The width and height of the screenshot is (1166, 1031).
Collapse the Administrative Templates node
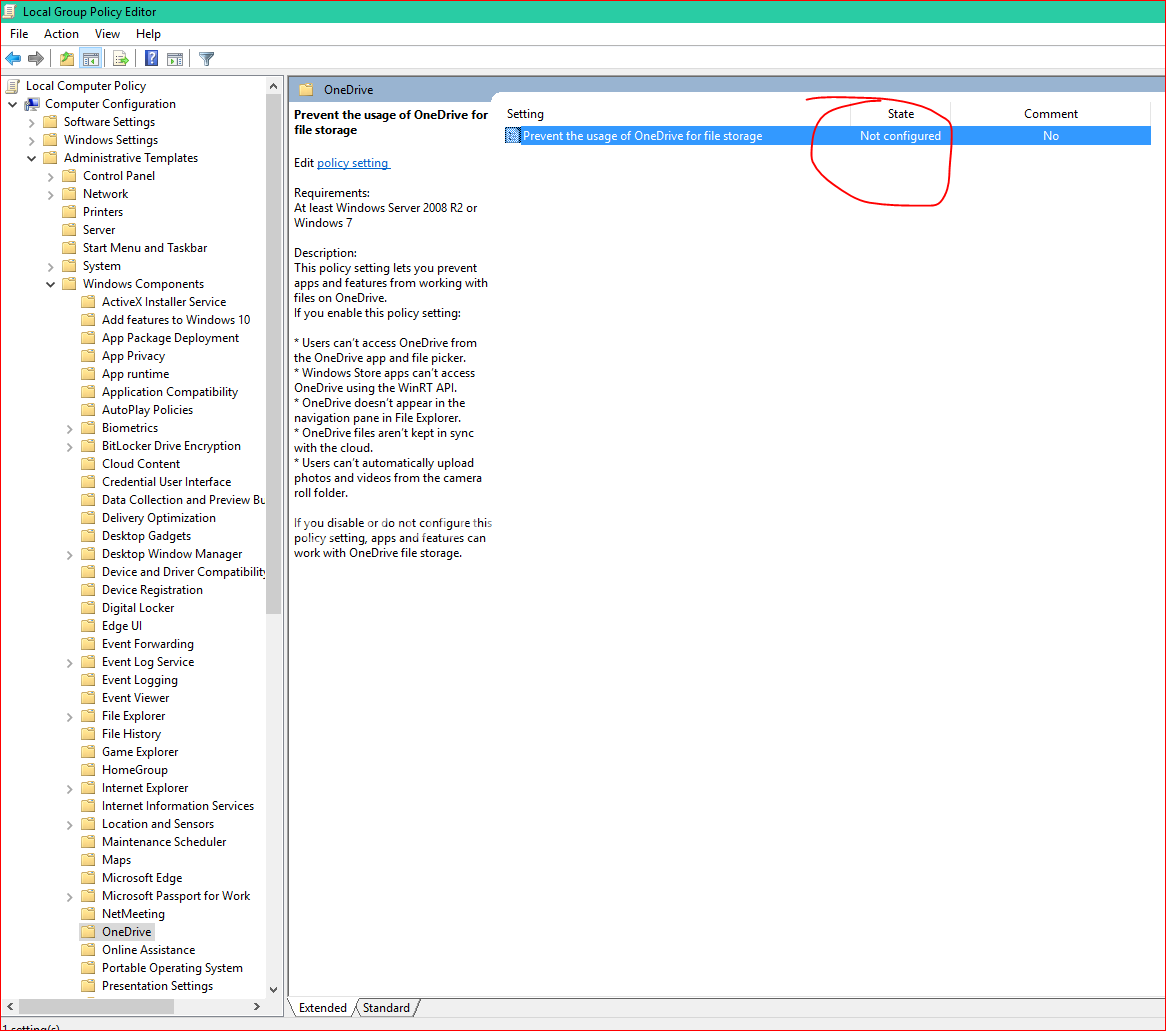tap(31, 158)
